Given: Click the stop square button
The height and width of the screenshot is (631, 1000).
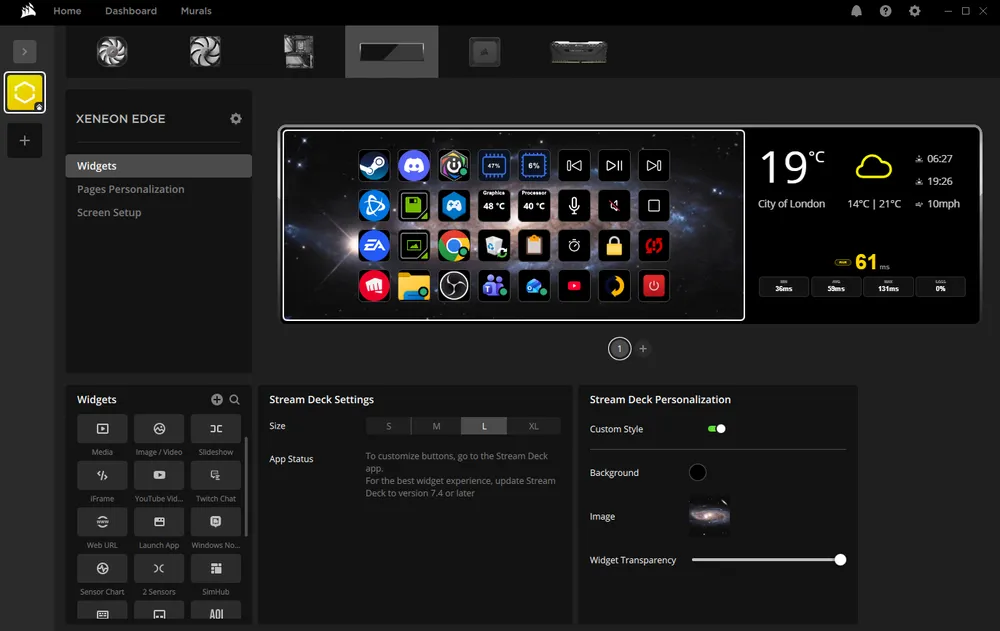Looking at the screenshot, I should (x=654, y=205).
